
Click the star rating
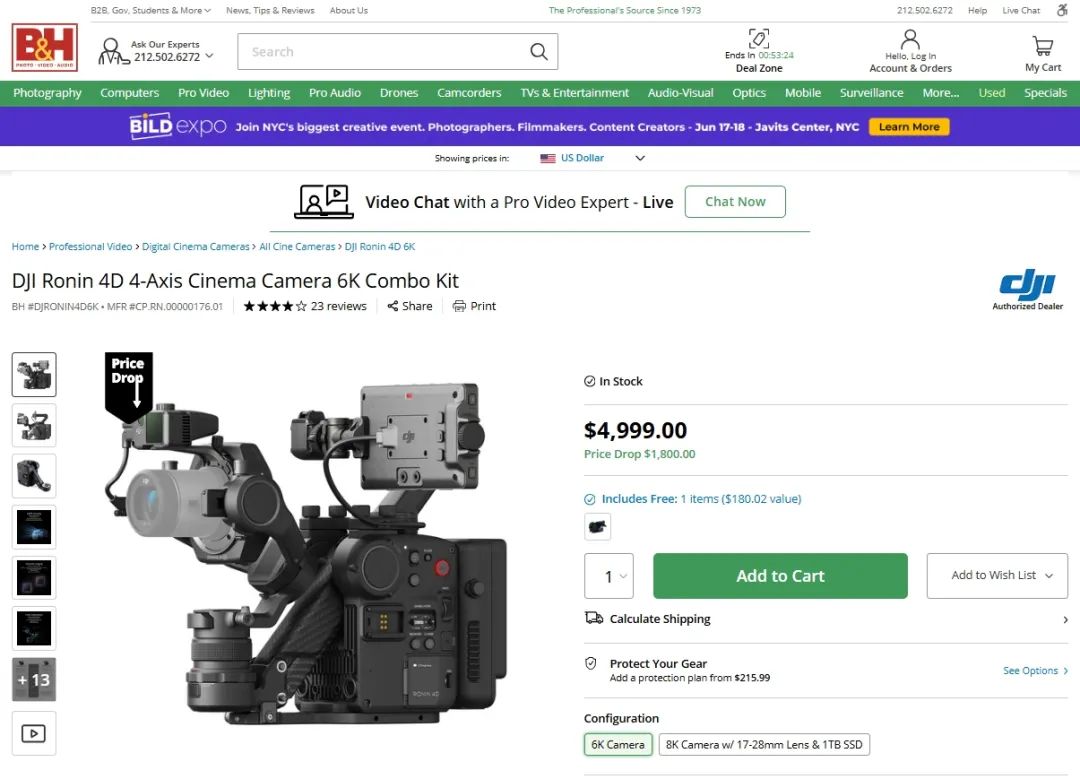275,307
